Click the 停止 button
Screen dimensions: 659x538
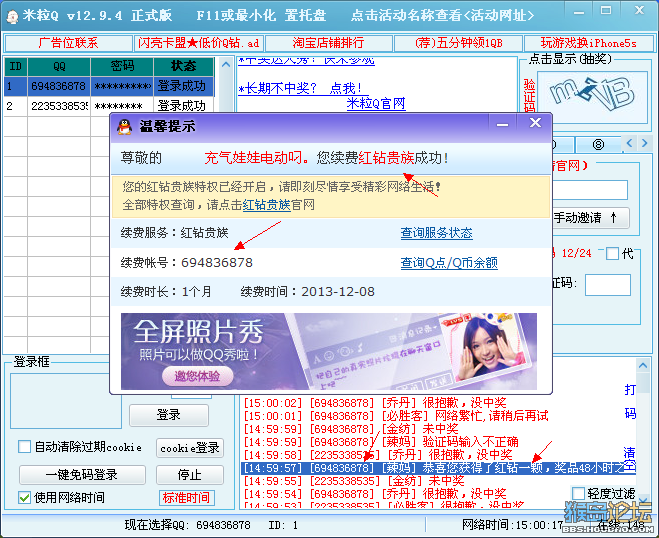(x=190, y=475)
